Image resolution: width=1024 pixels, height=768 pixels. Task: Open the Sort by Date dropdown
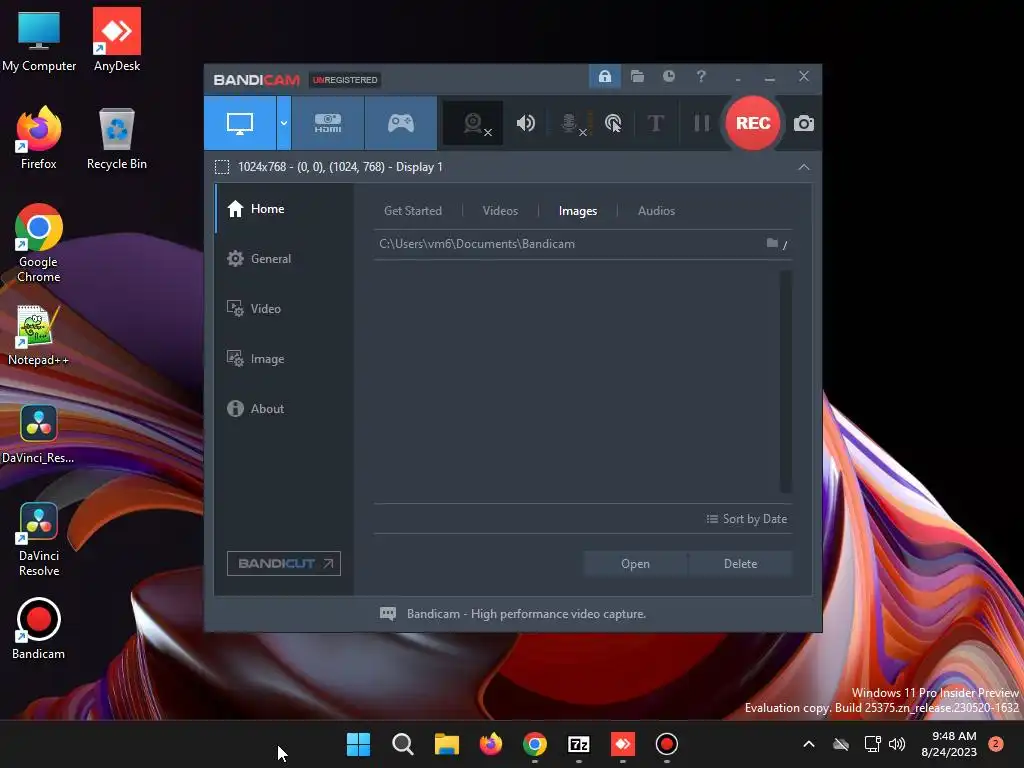(x=746, y=519)
